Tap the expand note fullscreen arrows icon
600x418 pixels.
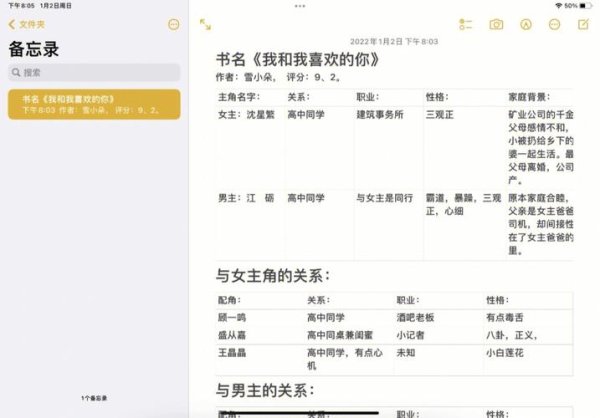(205, 24)
